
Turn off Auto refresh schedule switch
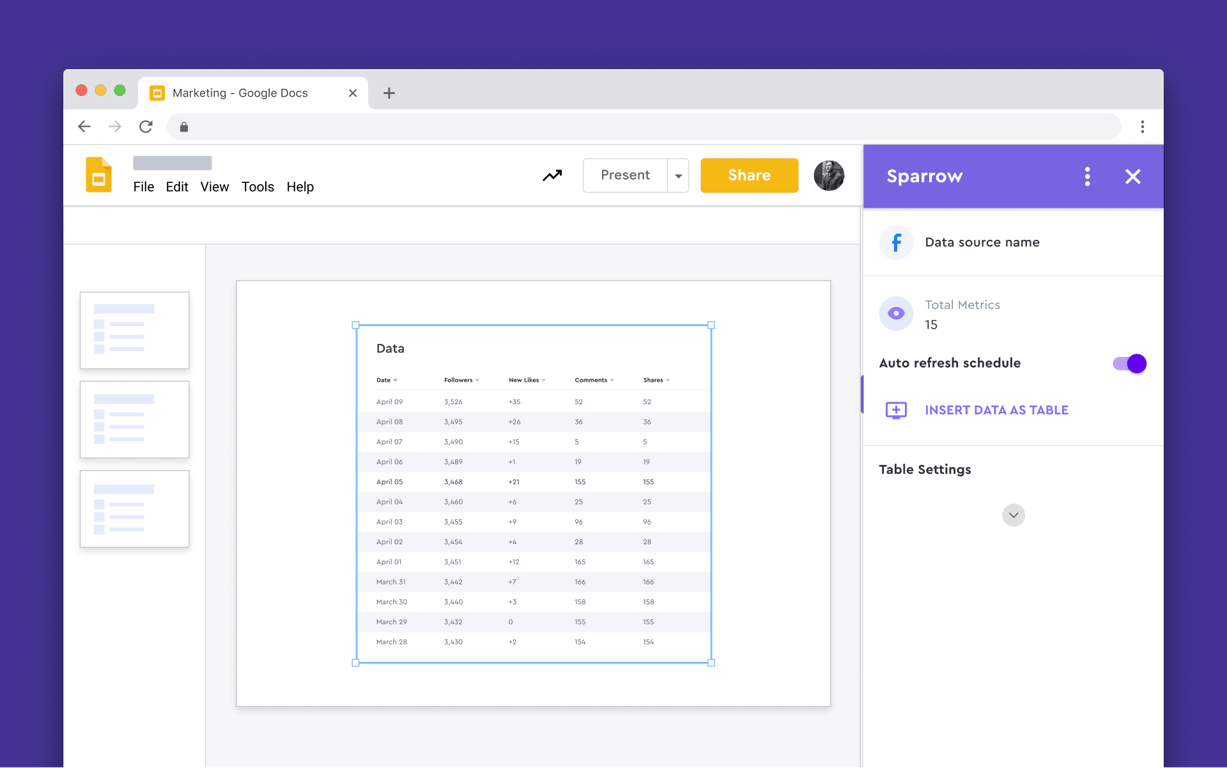tap(1129, 363)
